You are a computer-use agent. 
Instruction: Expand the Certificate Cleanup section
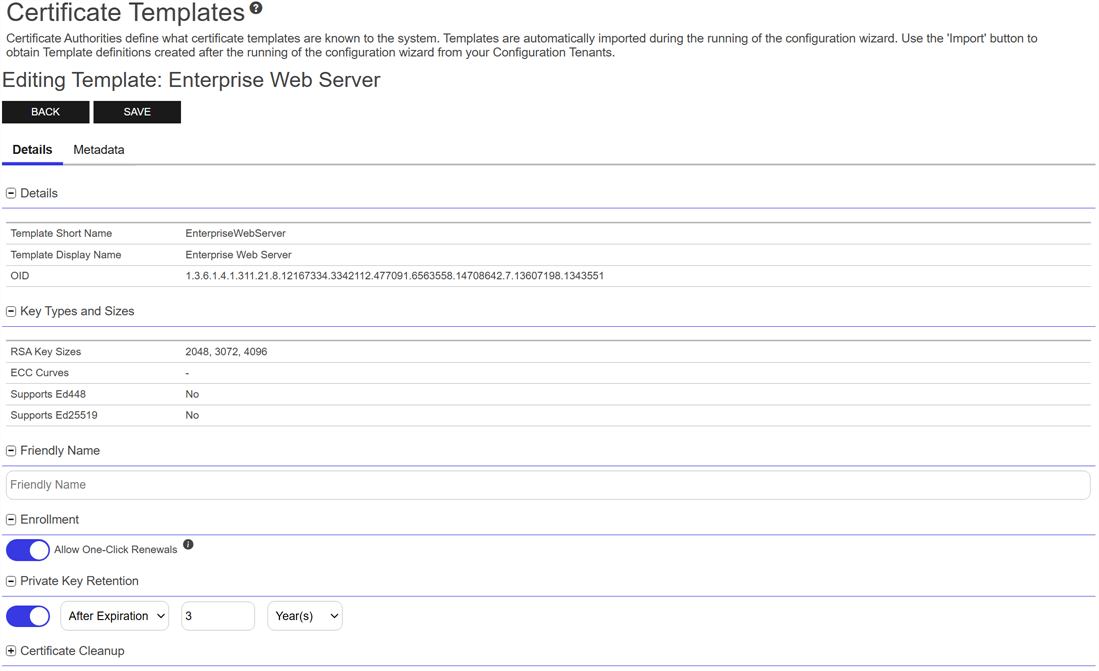[x=11, y=651]
